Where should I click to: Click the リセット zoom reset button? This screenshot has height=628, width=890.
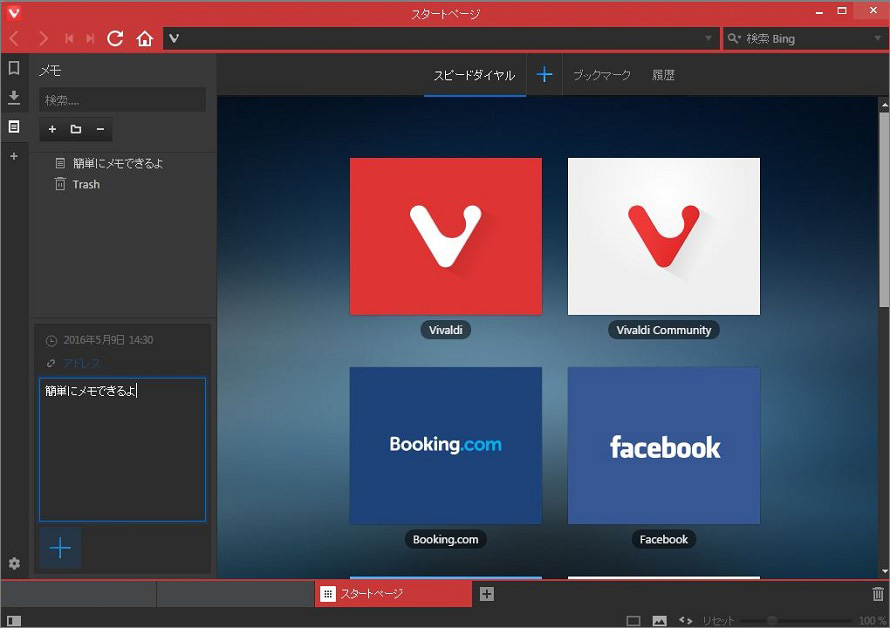coord(718,621)
